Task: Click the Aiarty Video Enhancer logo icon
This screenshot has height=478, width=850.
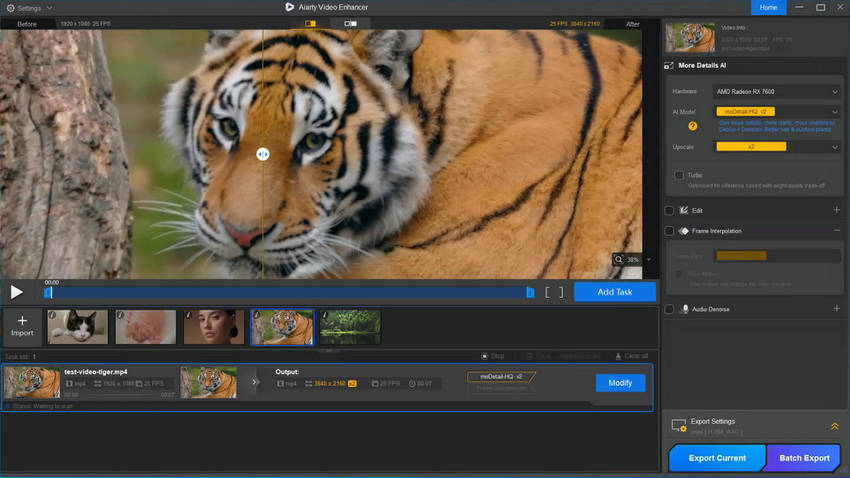Action: tap(289, 7)
